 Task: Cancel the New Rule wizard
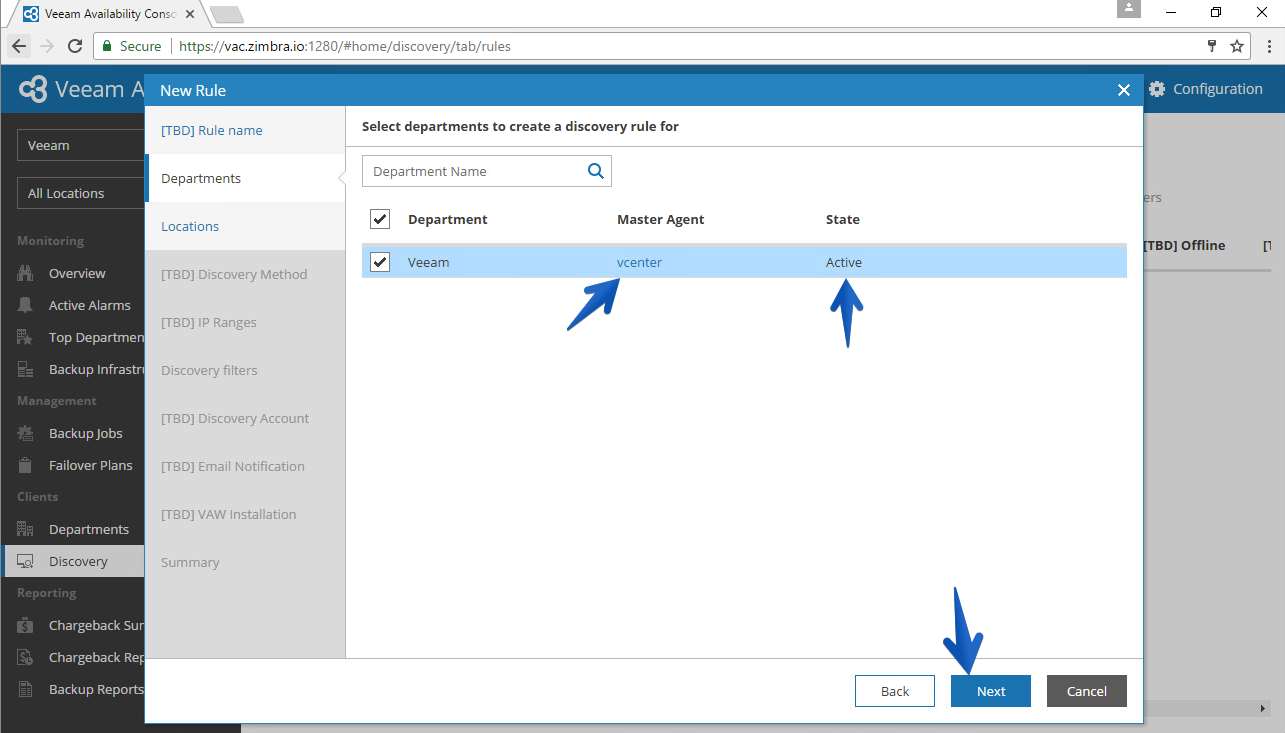pyautogui.click(x=1087, y=691)
